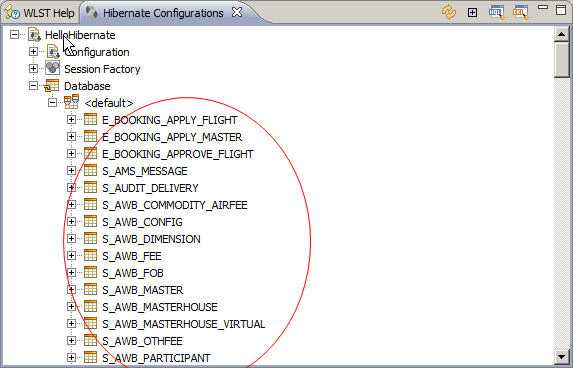
Task: Expand the S_AWB_MASTERHOUSE_VIRTUAL table
Action: point(71,323)
